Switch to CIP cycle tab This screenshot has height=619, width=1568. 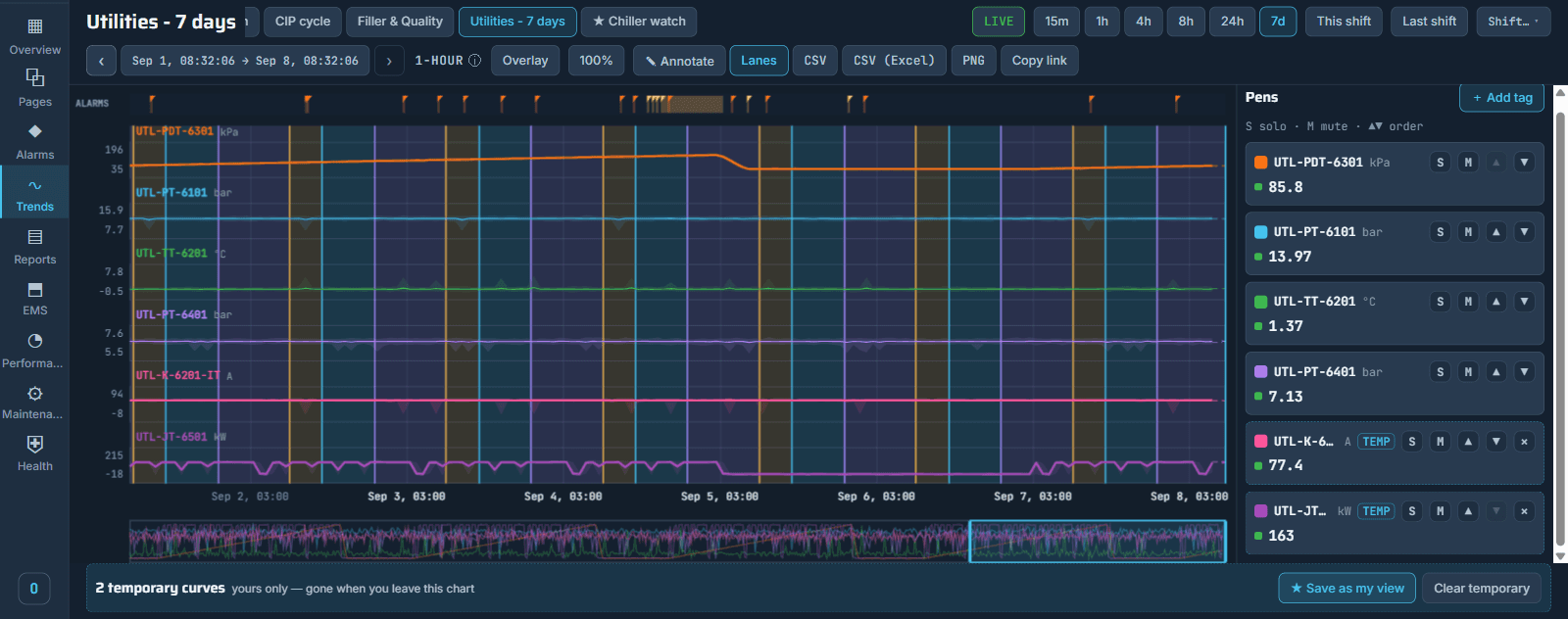(303, 22)
